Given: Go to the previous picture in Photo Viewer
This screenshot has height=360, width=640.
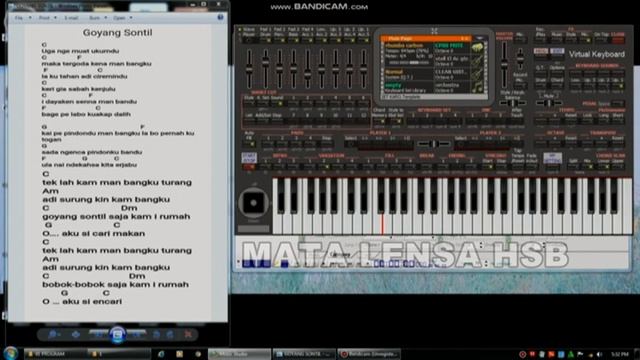Looking at the screenshot, I should tap(99, 335).
